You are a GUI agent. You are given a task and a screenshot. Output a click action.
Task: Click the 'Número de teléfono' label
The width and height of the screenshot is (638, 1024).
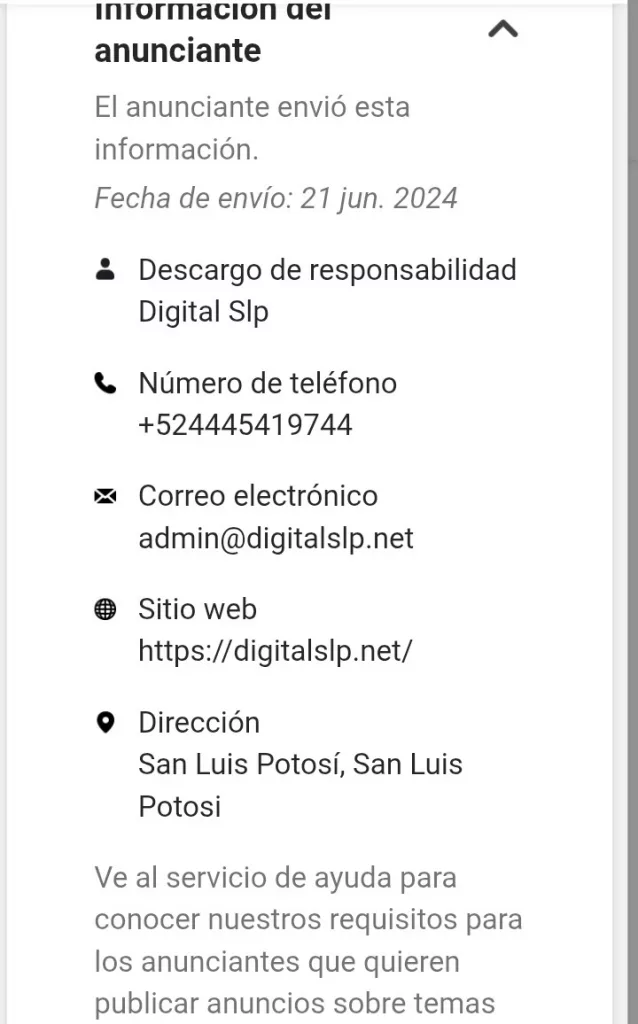pyautogui.click(x=267, y=383)
